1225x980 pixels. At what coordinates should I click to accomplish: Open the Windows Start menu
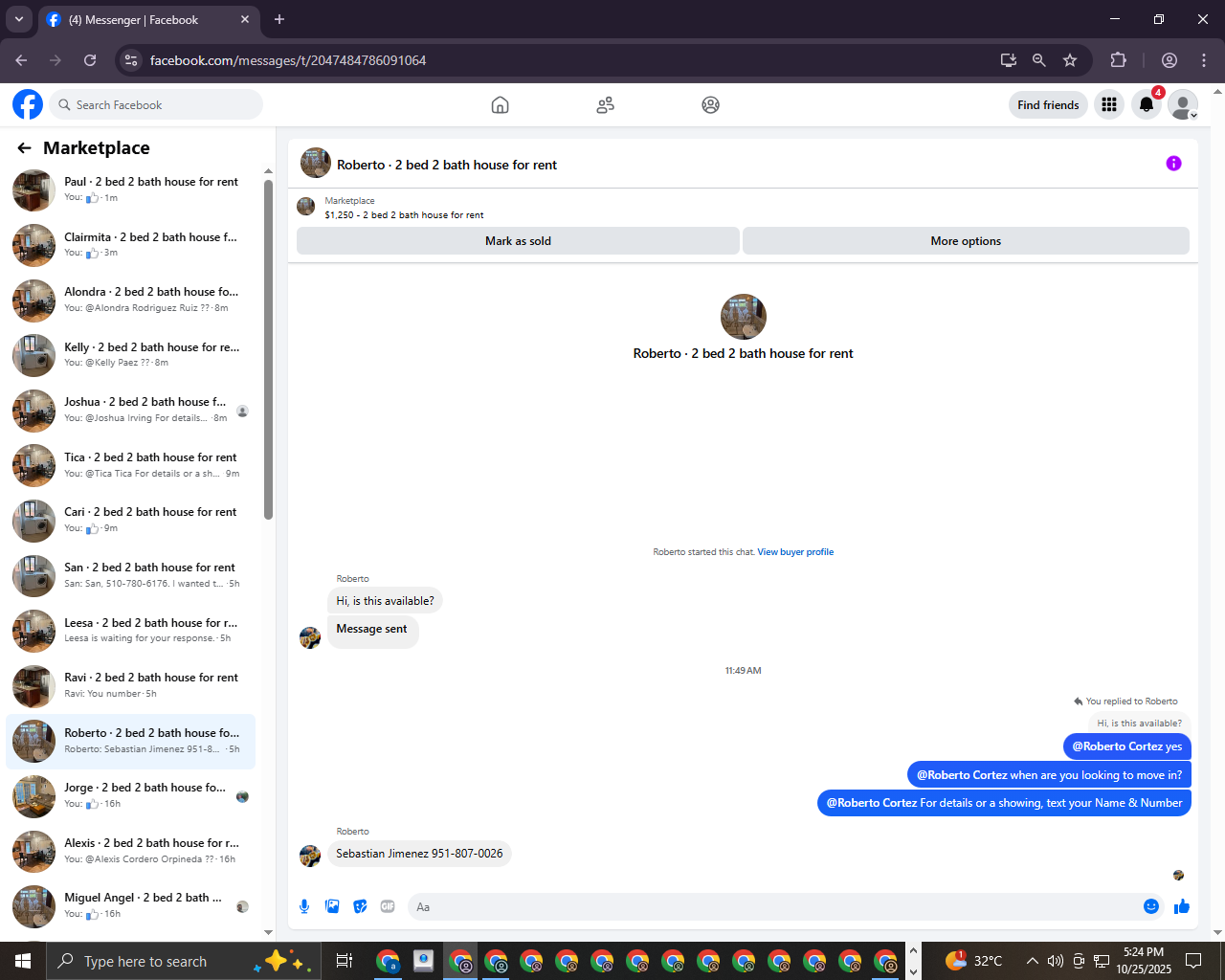pos(23,961)
